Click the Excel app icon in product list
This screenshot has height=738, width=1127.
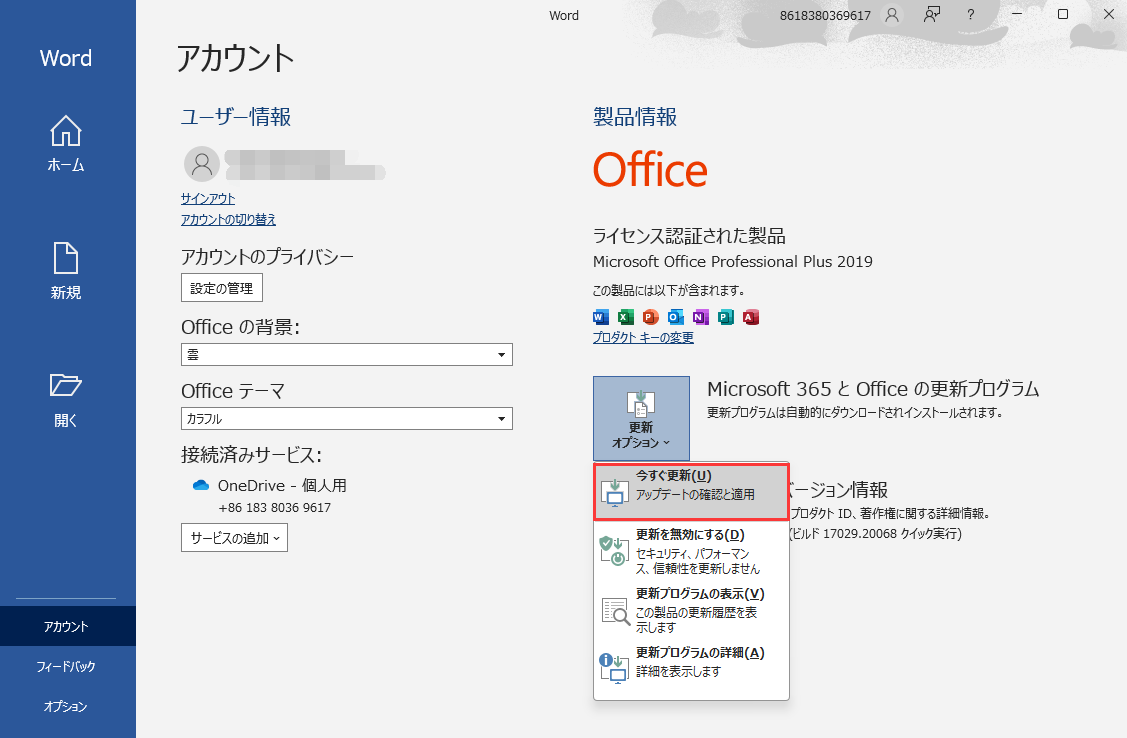coord(626,317)
